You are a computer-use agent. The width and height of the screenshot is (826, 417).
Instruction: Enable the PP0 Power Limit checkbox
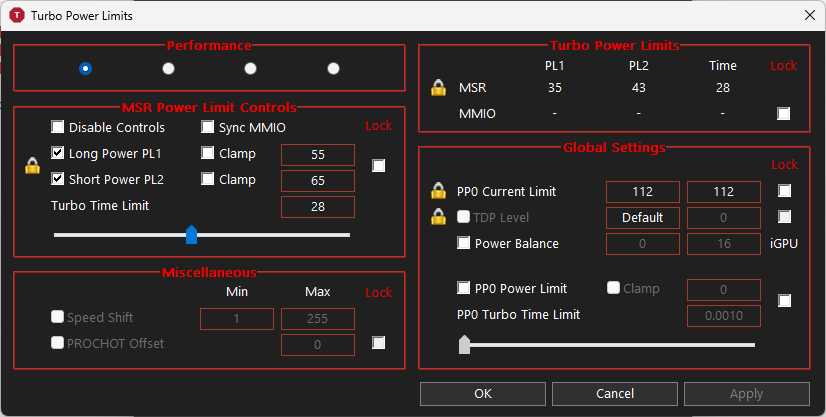[x=464, y=288]
